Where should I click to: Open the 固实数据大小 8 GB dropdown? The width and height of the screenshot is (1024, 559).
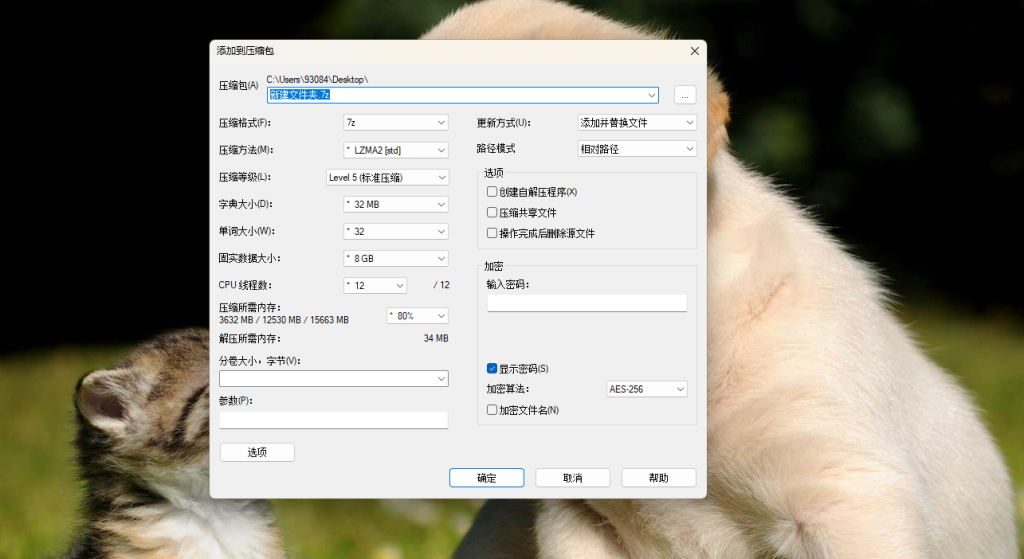point(396,259)
